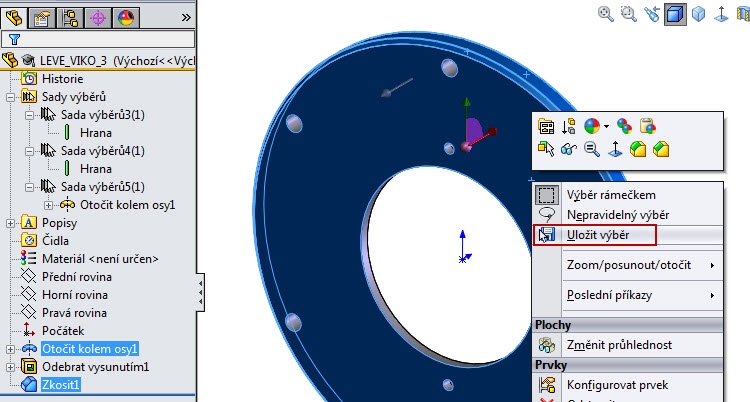This screenshot has width=750, height=402.
Task: Click the Previous View icon
Action: point(652,14)
